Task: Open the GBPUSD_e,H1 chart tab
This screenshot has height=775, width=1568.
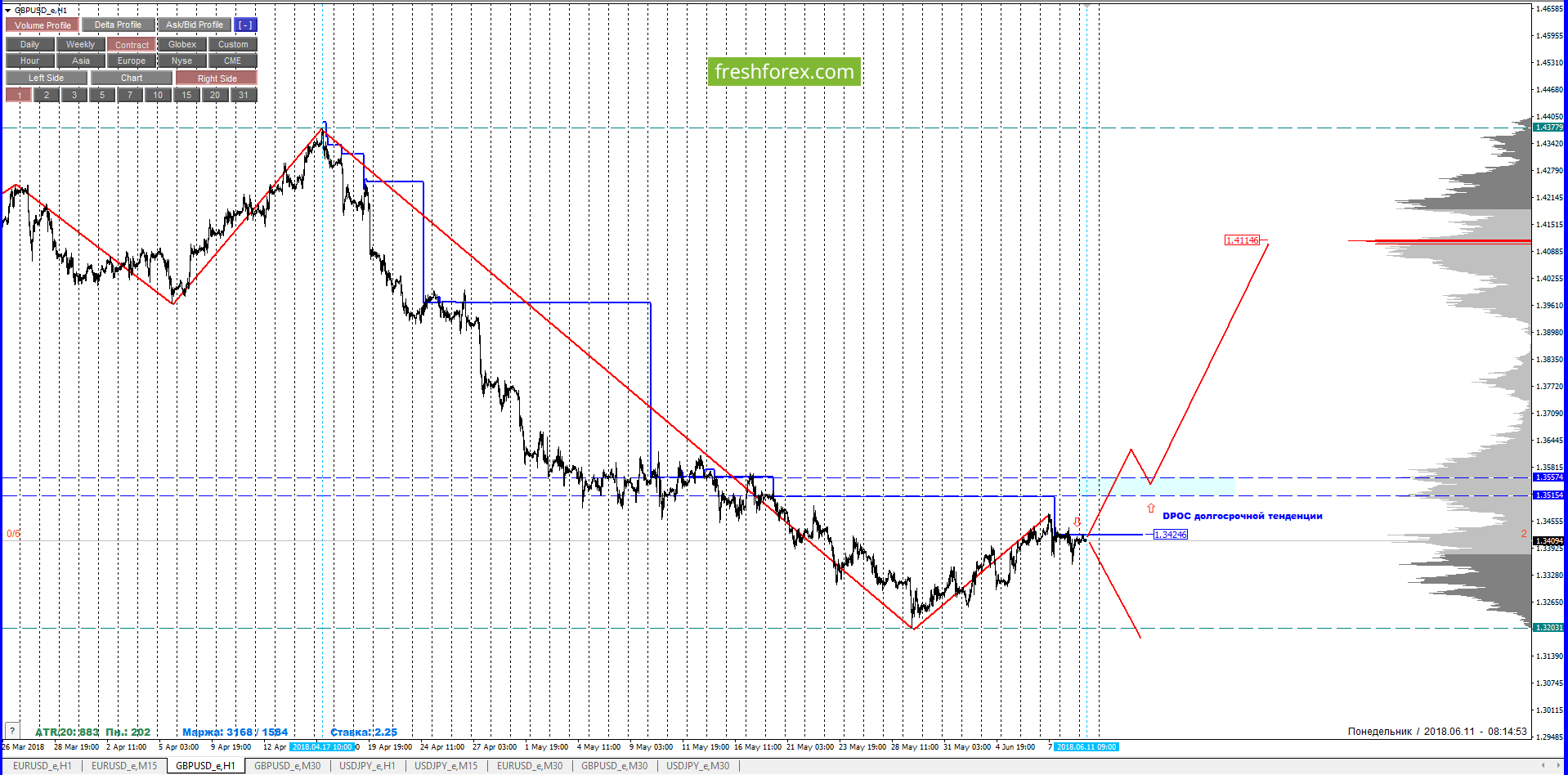Action: point(205,766)
